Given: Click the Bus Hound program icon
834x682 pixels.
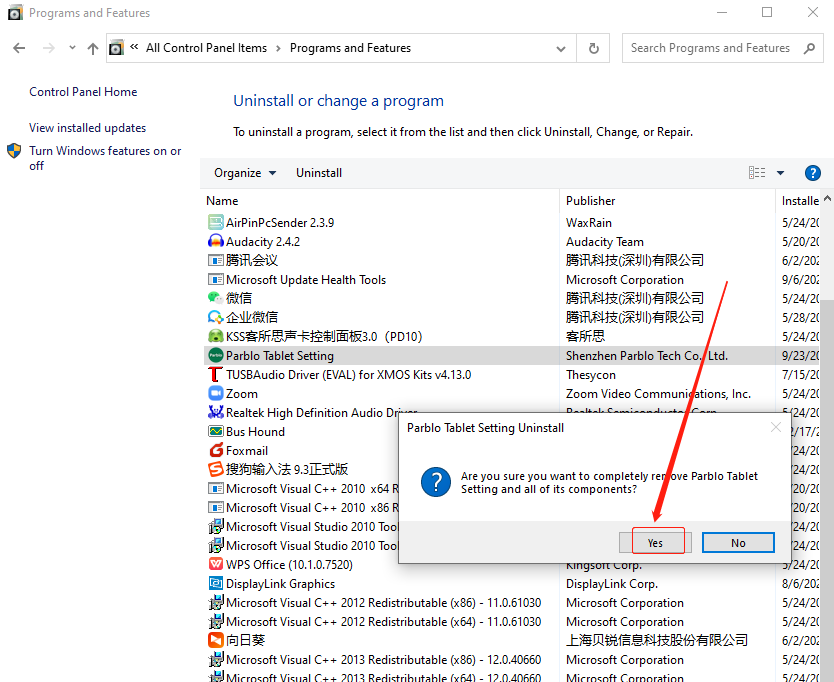Looking at the screenshot, I should coord(215,431).
